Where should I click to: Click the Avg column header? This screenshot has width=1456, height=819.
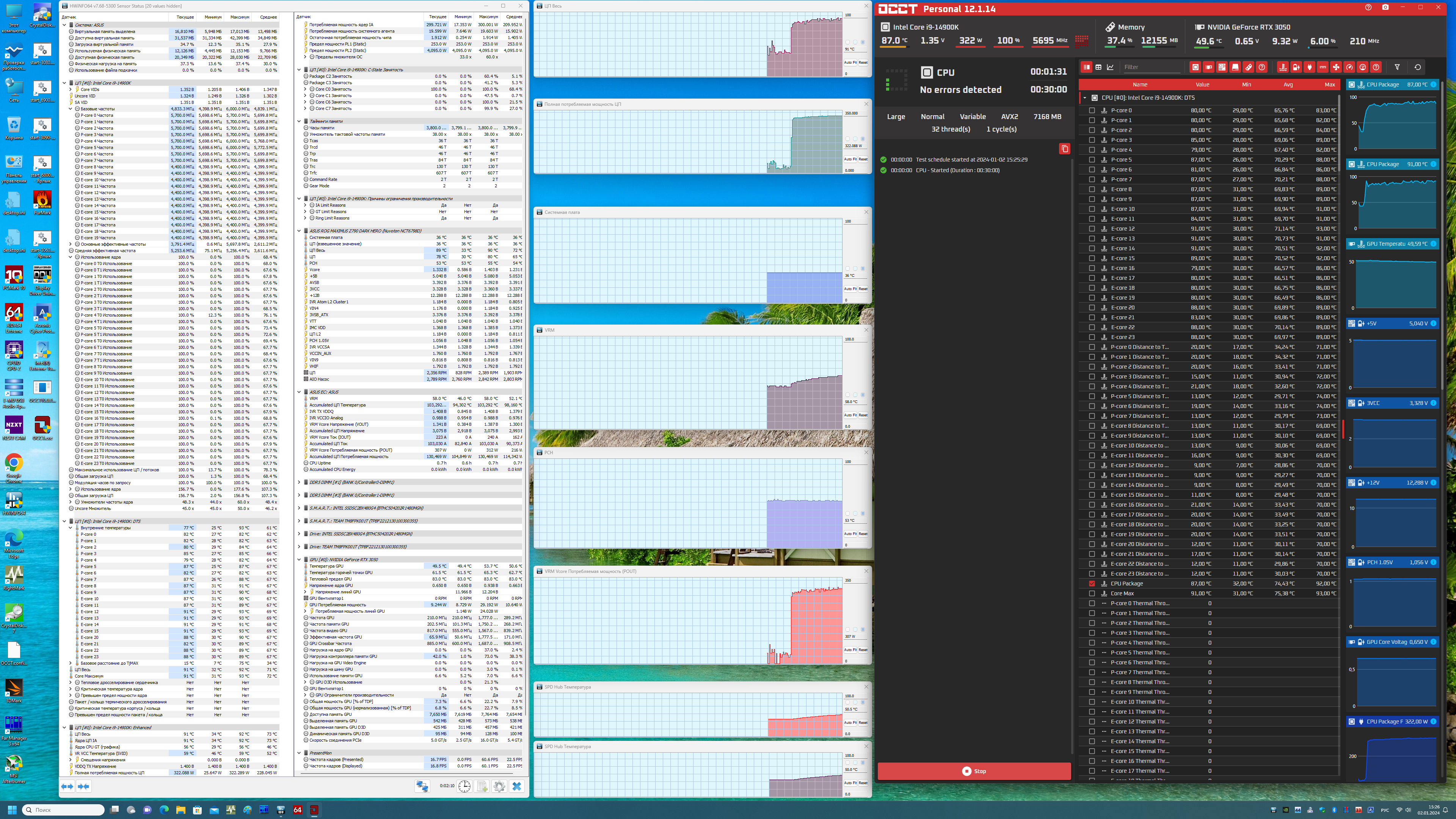click(1288, 85)
